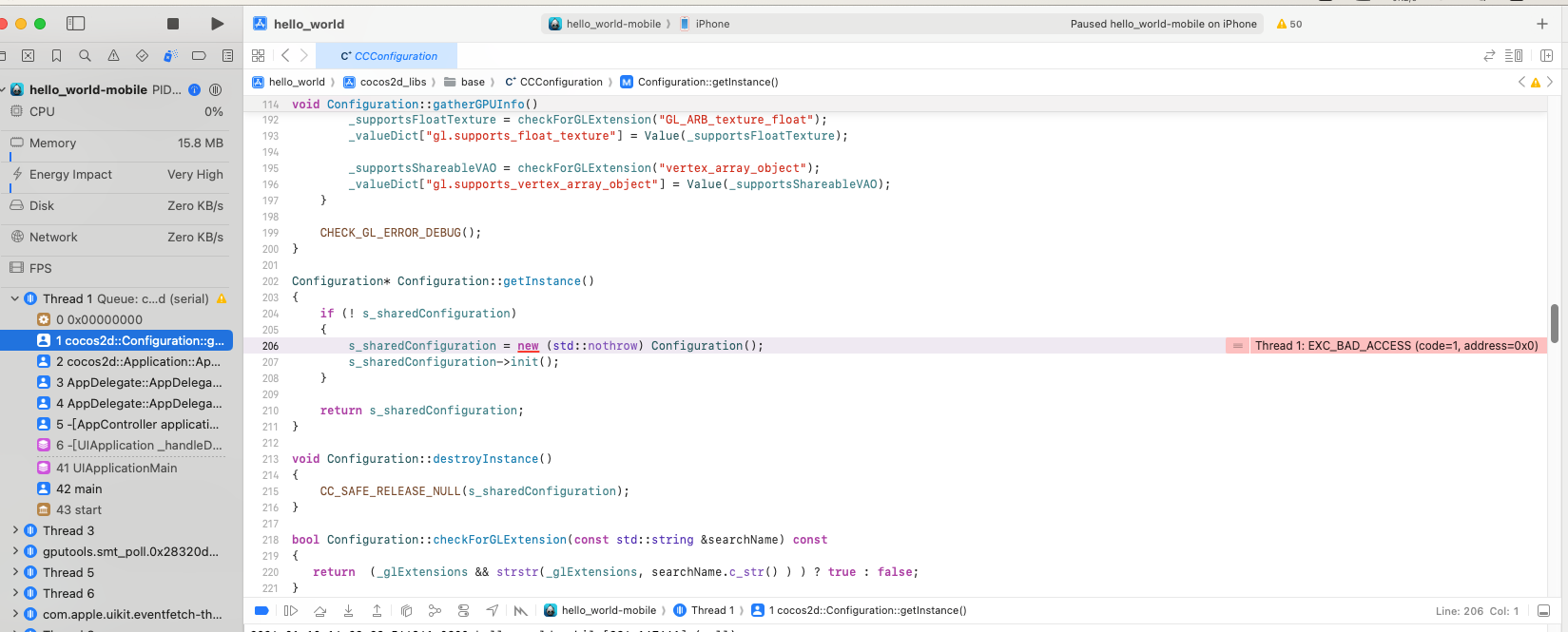Collapse the Thread 1 disclosure arrow

[x=15, y=298]
